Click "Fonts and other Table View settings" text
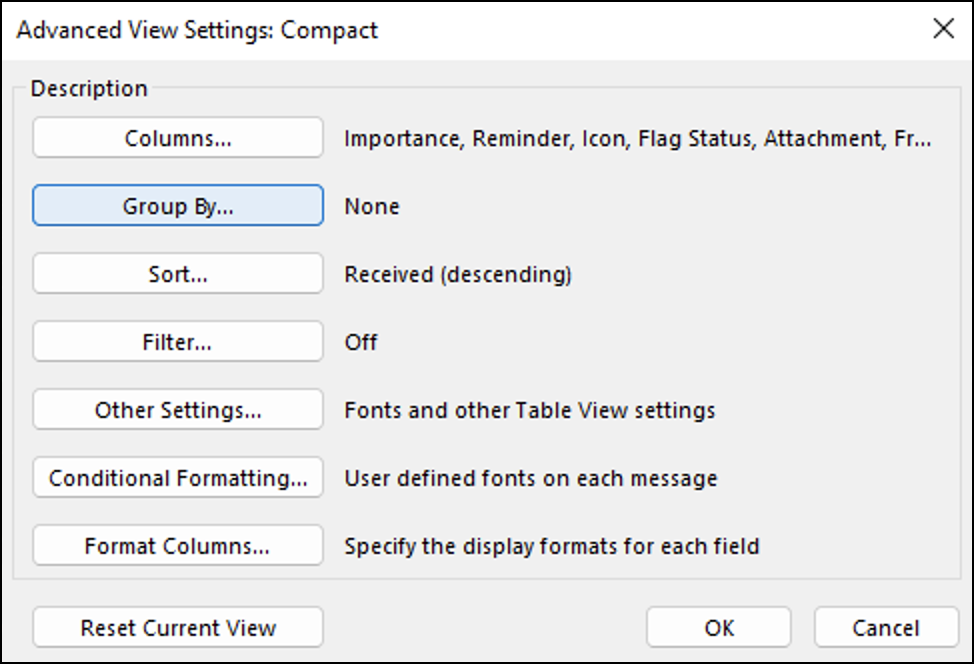Image resolution: width=974 pixels, height=664 pixels. point(530,410)
